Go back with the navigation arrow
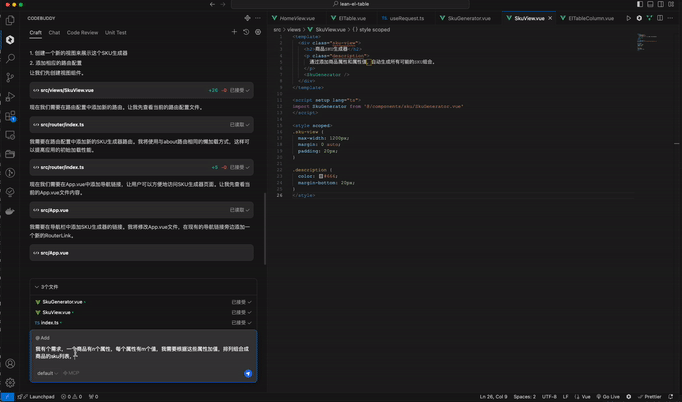This screenshot has height=402, width=682. (x=212, y=4)
